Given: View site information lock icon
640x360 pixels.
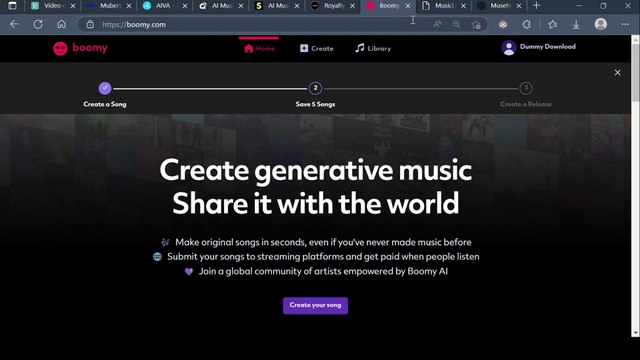Looking at the screenshot, I should coord(90,24).
